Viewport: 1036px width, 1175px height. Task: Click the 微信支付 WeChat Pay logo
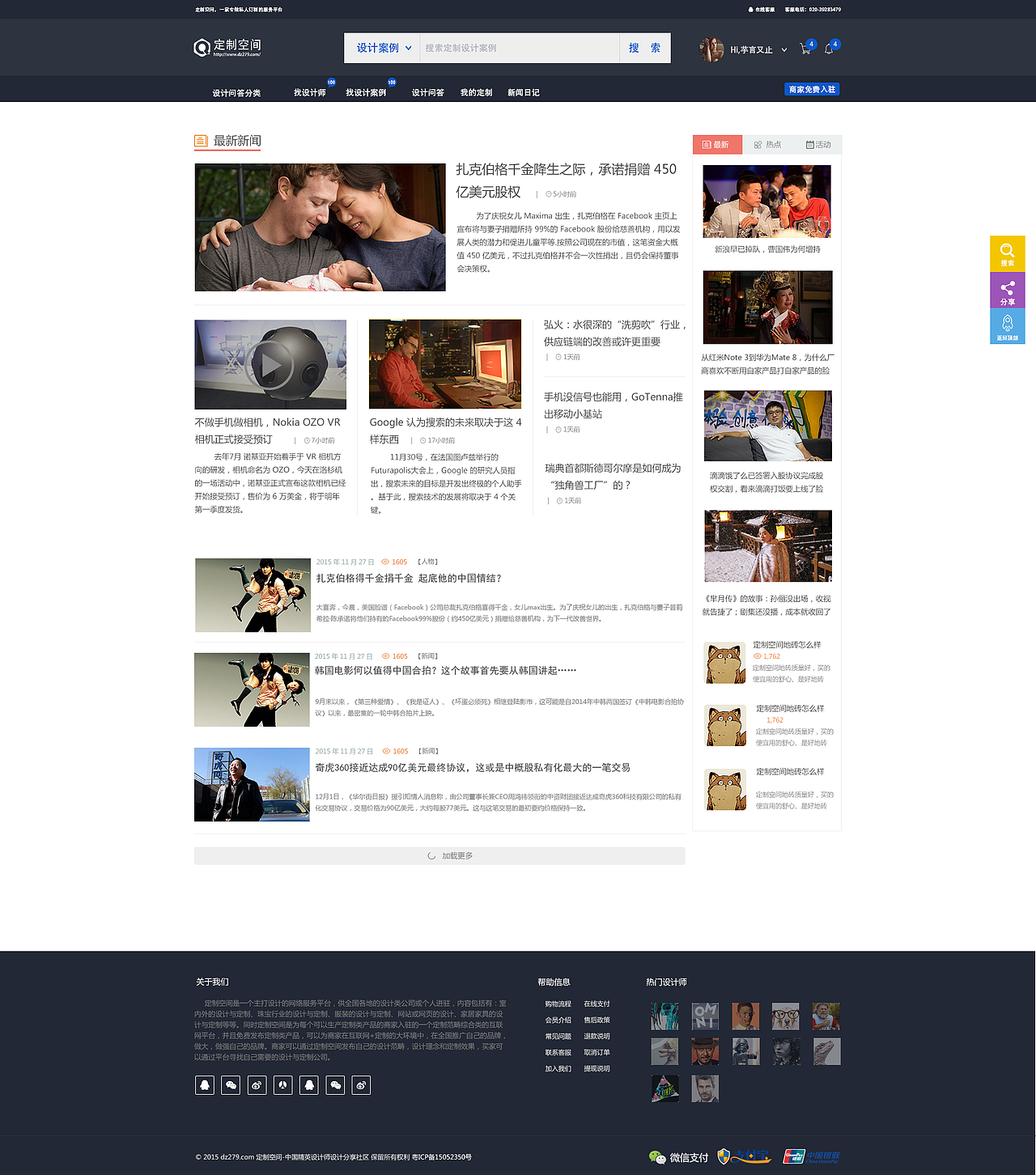click(x=678, y=1157)
